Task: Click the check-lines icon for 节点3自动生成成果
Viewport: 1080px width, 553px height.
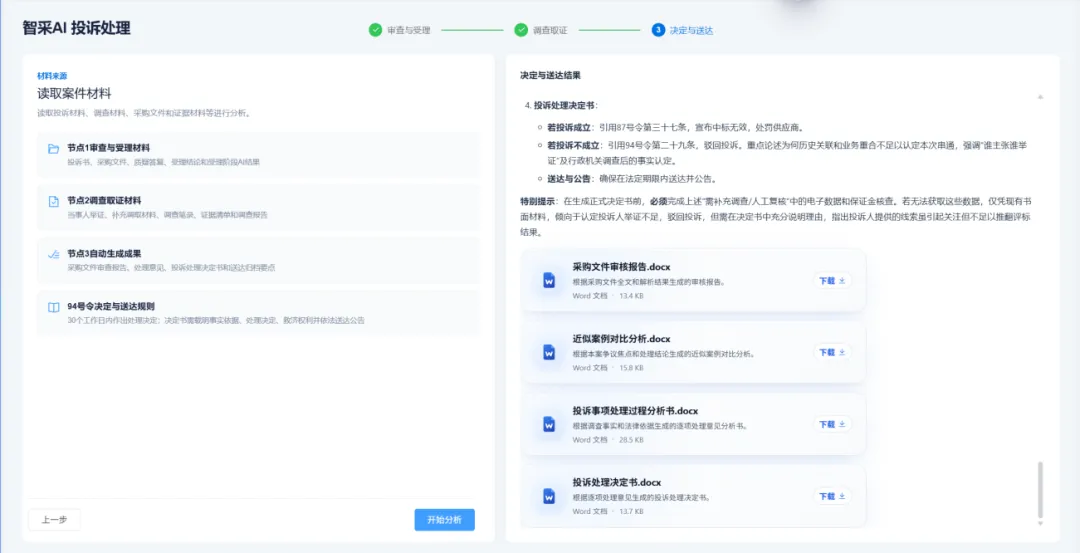Action: 53,254
